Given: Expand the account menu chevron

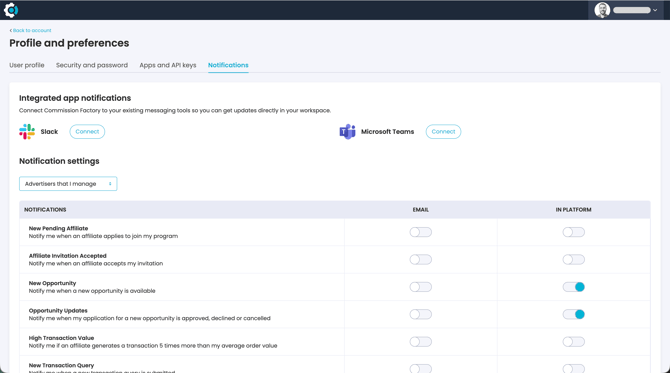Looking at the screenshot, I should (x=655, y=10).
